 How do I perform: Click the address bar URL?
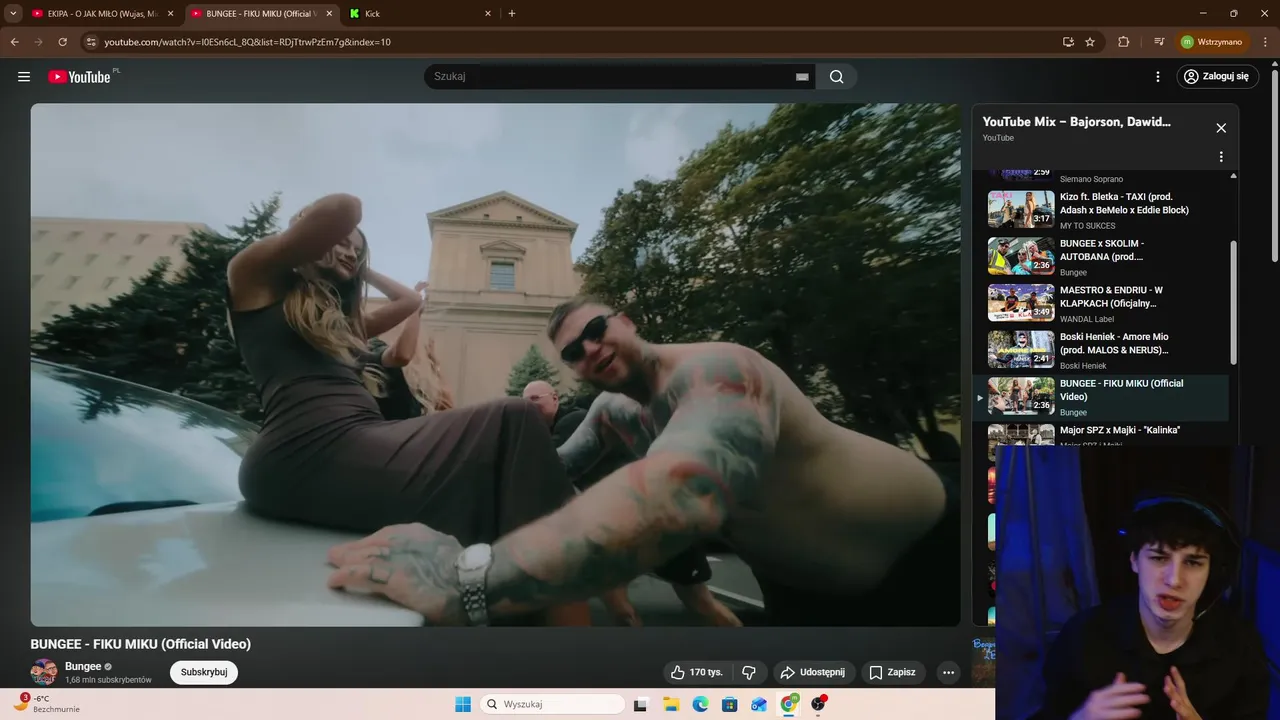pyautogui.click(x=247, y=42)
